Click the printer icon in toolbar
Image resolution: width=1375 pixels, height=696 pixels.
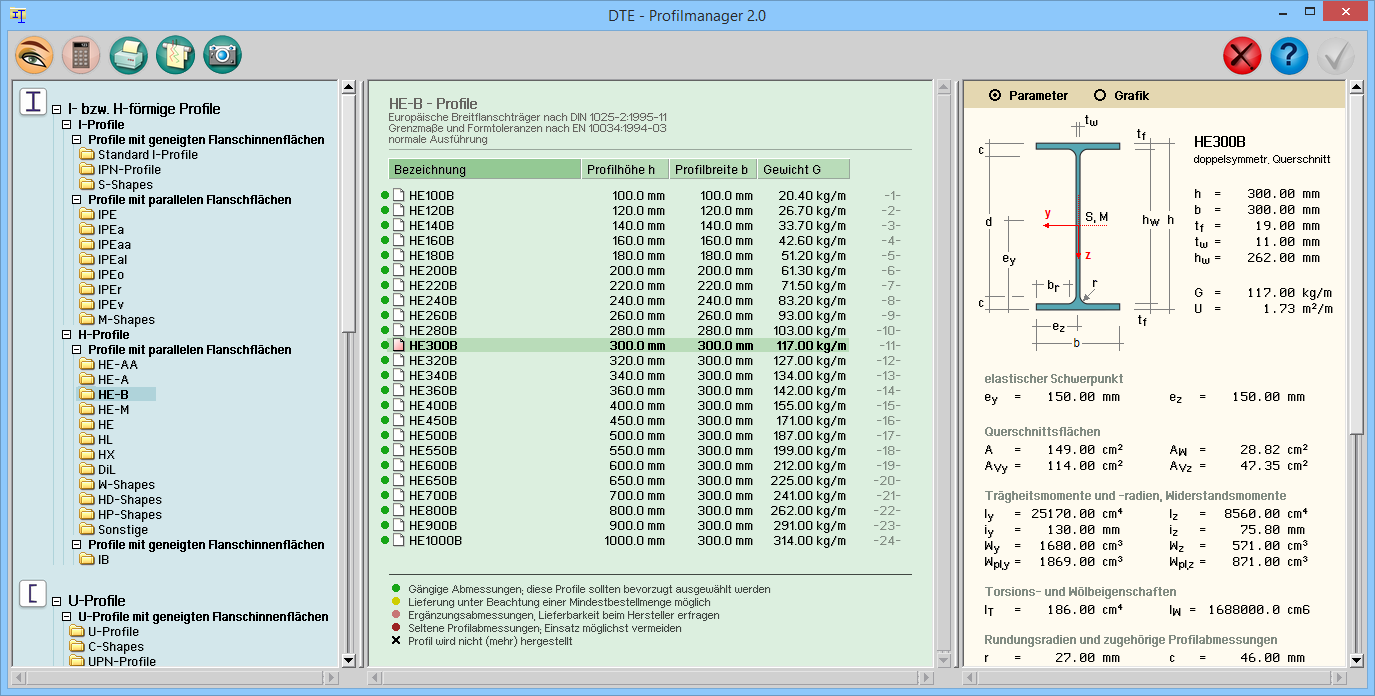tap(129, 55)
